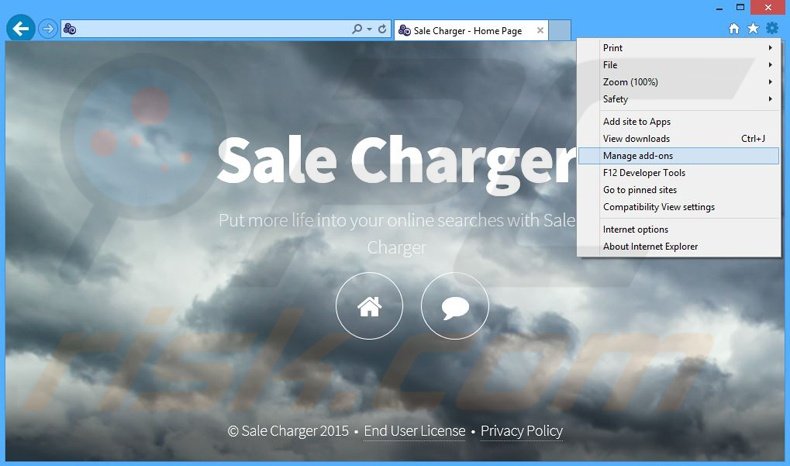Open the File submenu
The image size is (790, 466).
click(679, 65)
